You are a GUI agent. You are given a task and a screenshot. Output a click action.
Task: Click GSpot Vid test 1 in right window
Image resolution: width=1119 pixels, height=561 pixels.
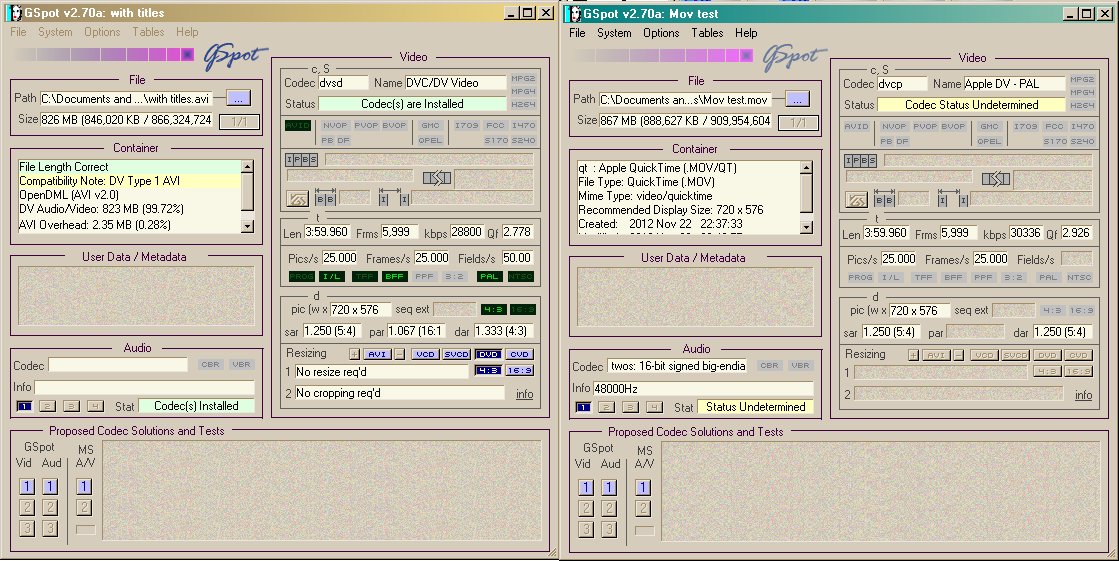click(x=586, y=487)
